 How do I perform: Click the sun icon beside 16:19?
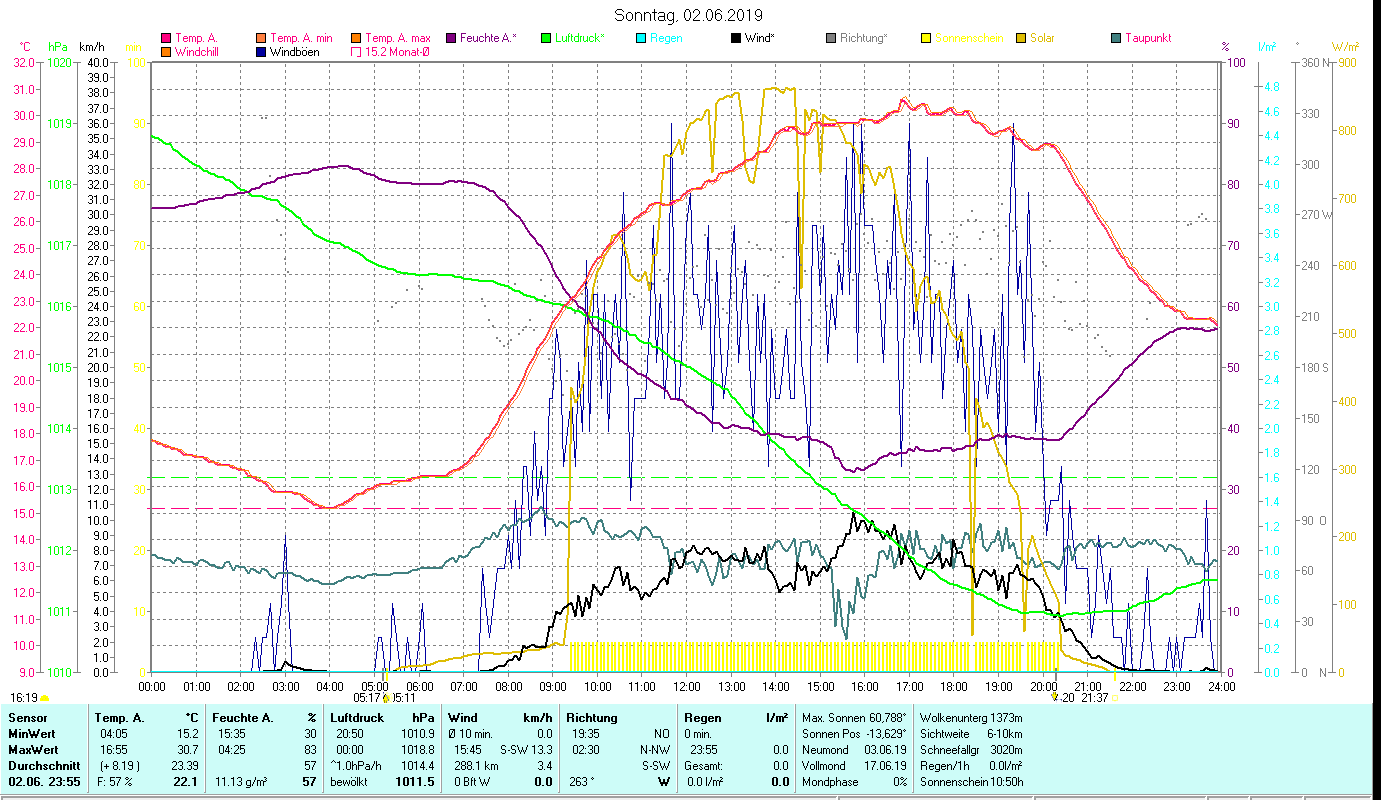point(44,698)
